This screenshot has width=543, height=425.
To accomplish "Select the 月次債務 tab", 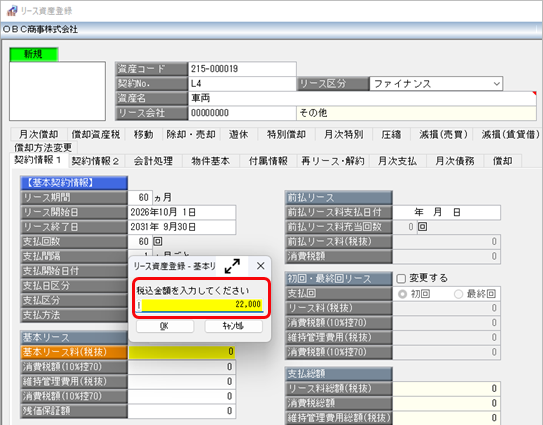I will click(455, 161).
